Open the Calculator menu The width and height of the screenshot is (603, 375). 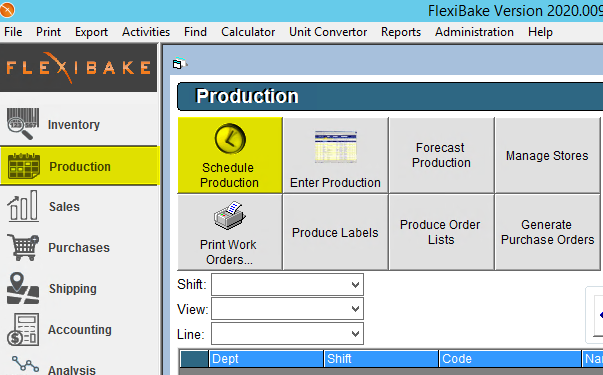tap(248, 32)
